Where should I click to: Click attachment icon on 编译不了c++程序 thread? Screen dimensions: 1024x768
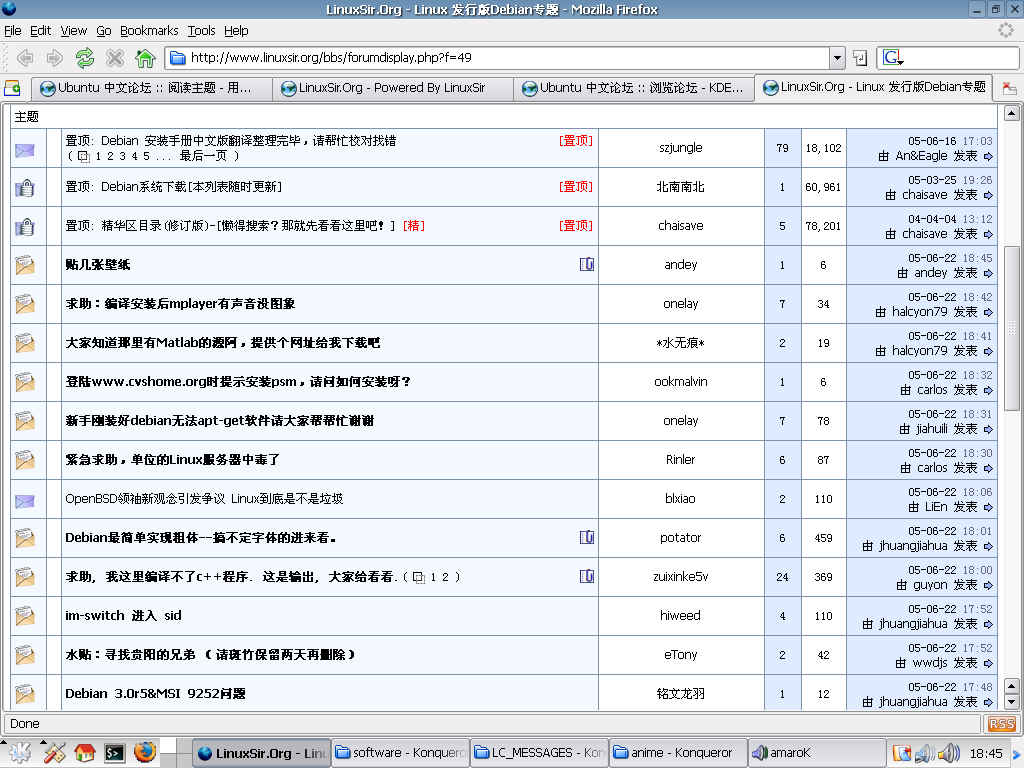coord(586,576)
